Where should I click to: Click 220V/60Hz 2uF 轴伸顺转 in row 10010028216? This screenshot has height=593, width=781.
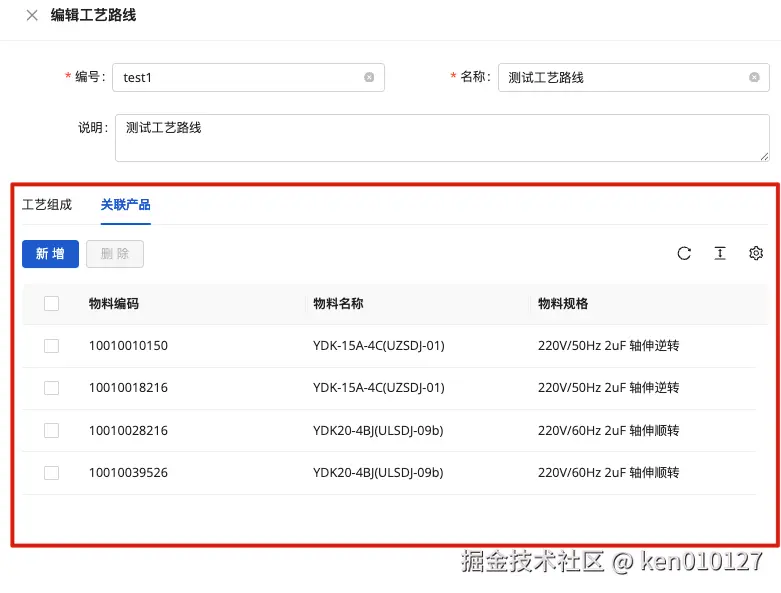click(609, 430)
